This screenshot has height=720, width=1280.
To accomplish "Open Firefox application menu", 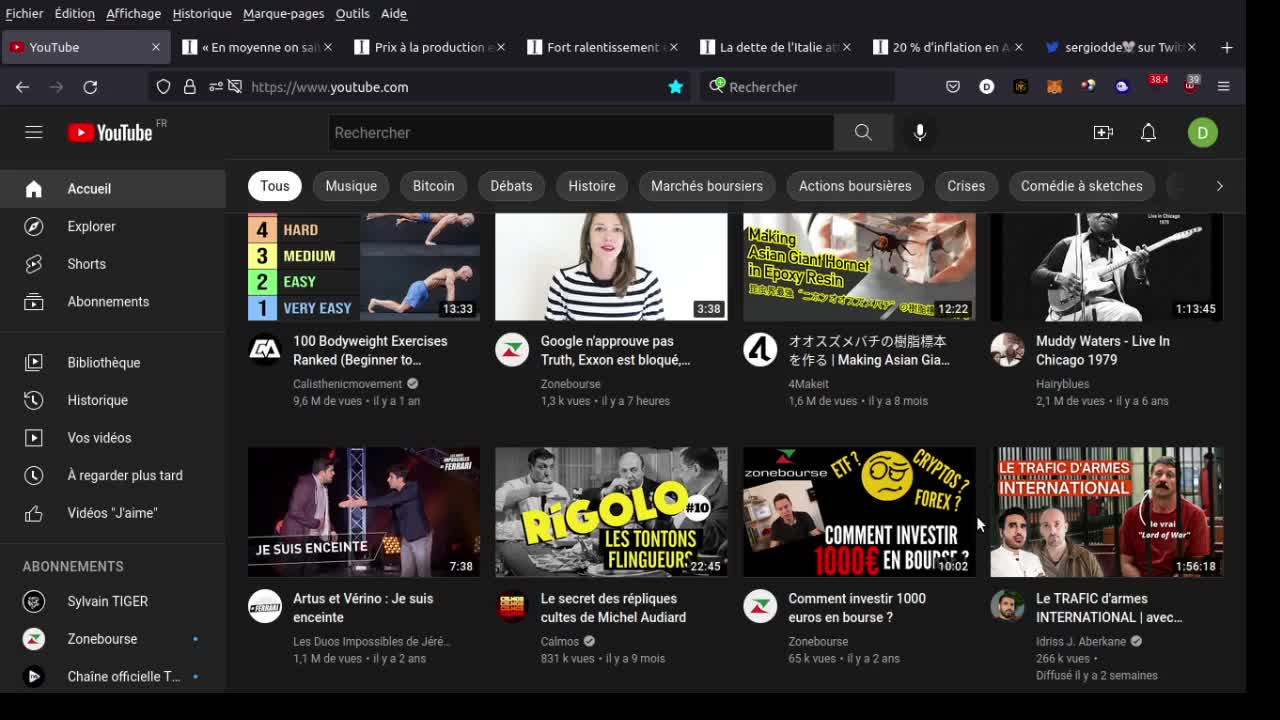I will pos(1223,87).
